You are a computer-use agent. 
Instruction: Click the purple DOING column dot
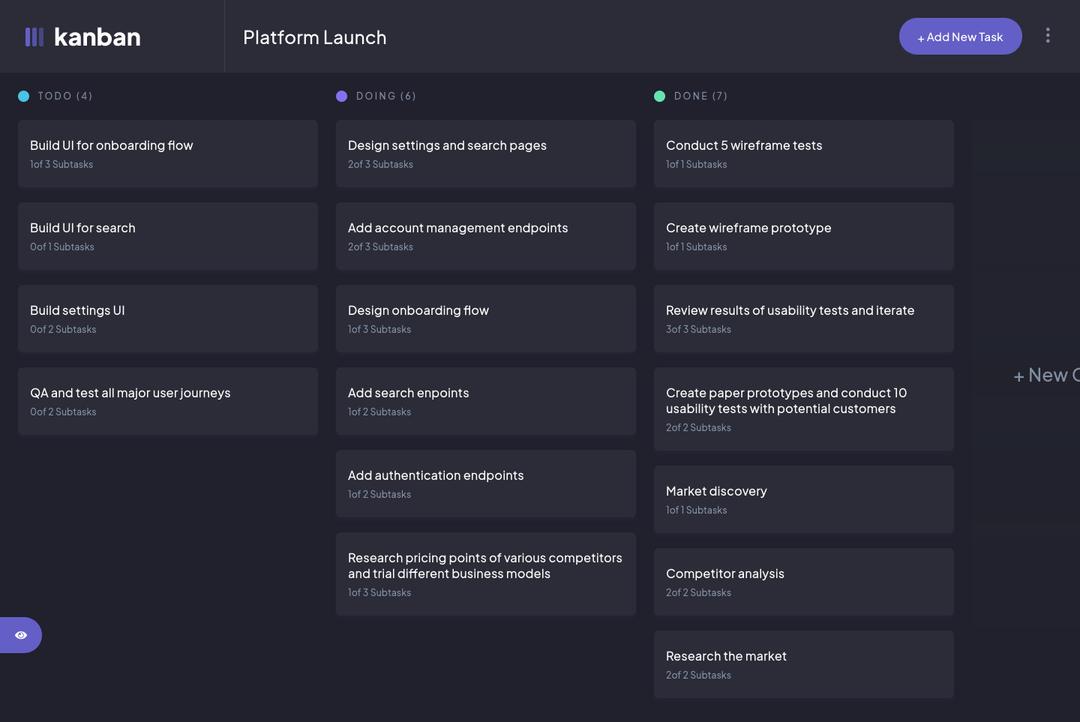click(342, 96)
